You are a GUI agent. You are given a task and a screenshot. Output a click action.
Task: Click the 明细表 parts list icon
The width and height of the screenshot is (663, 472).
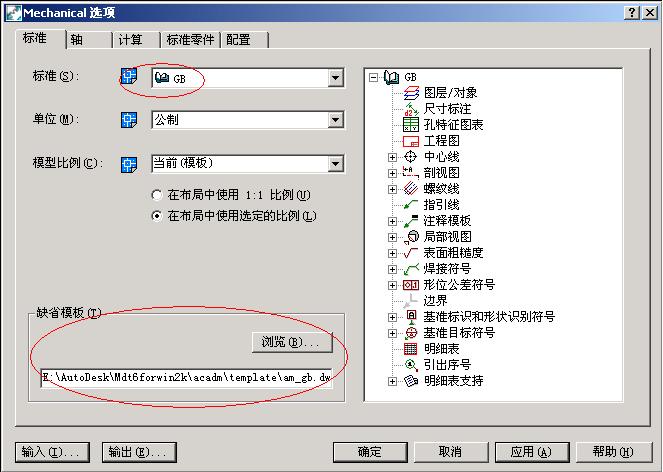coord(411,349)
